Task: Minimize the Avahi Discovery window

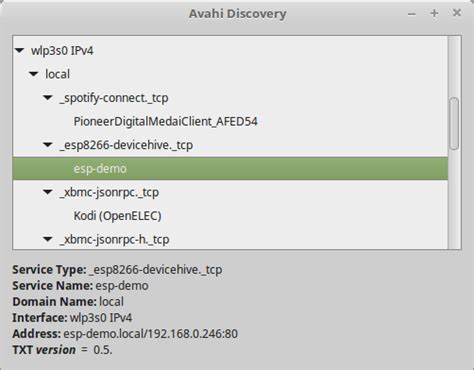Action: click(412, 14)
